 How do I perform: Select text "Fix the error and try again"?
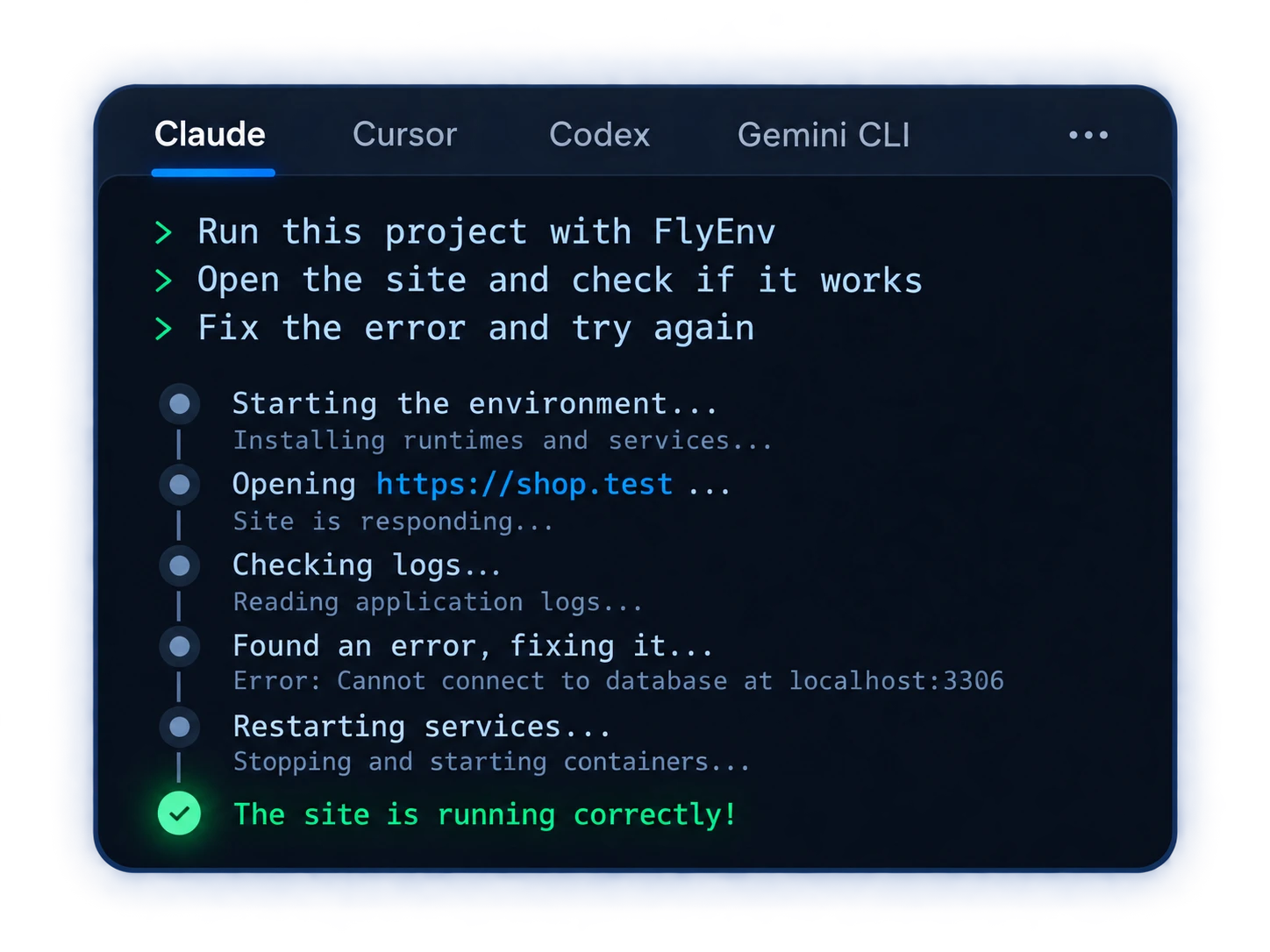(476, 329)
